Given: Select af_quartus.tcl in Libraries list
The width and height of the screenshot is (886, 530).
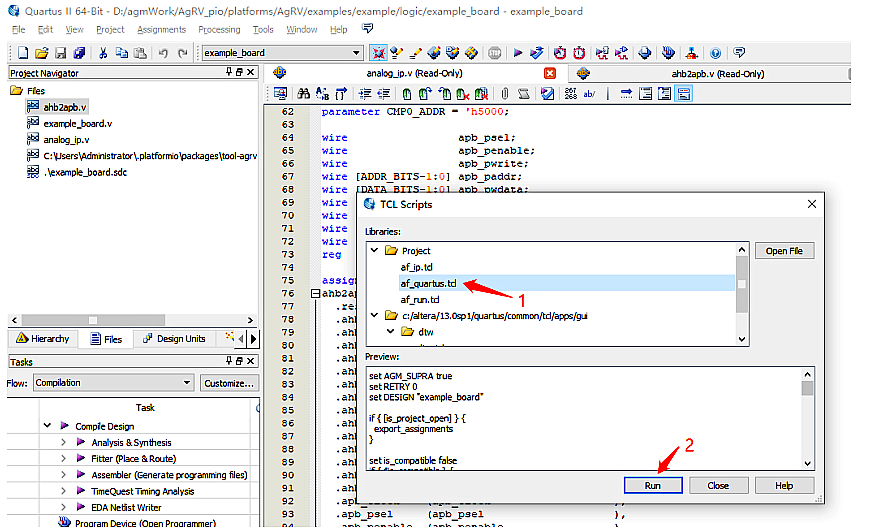Looking at the screenshot, I should pyautogui.click(x=428, y=283).
